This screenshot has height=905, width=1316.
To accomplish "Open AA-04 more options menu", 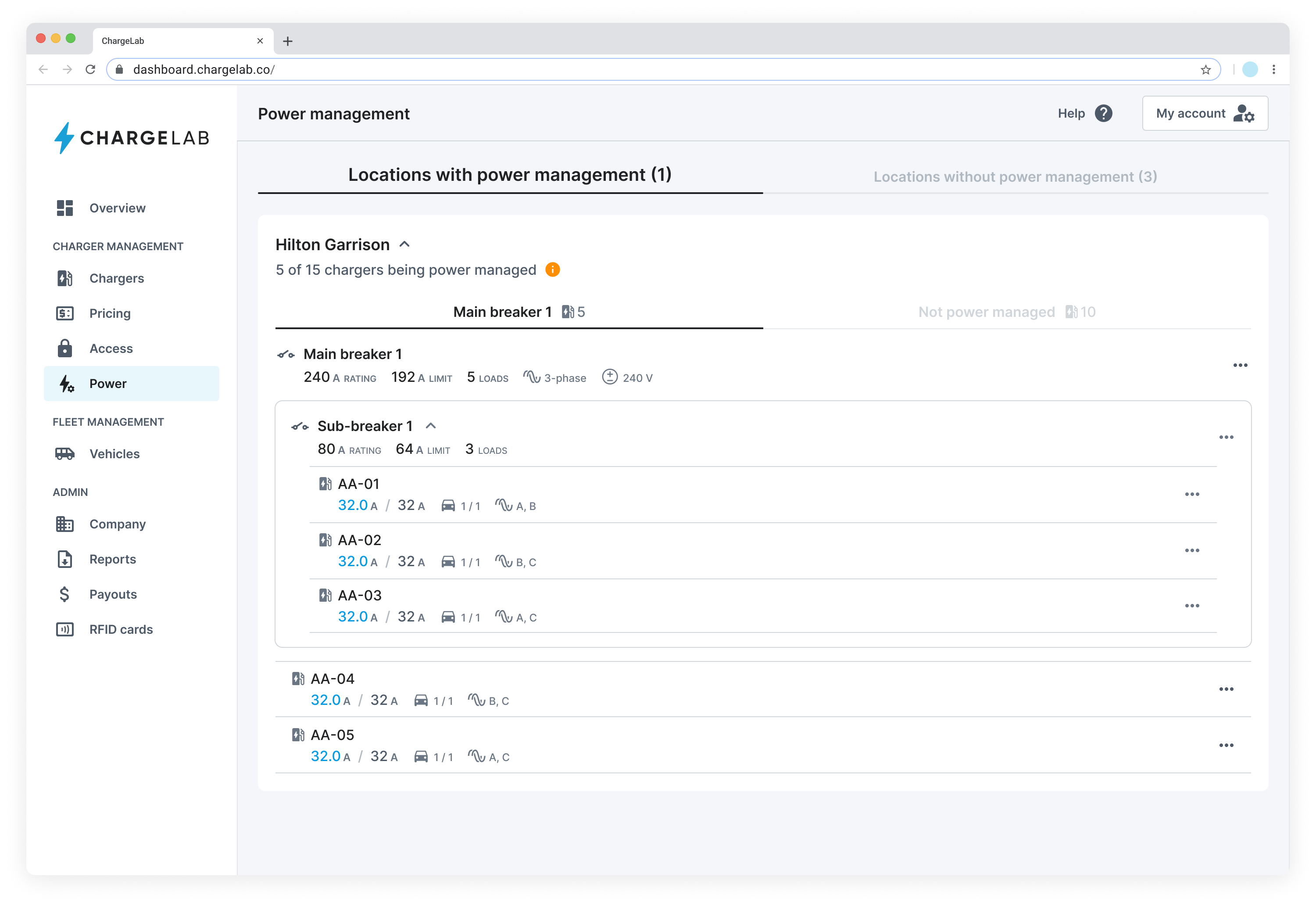I will [1226, 690].
